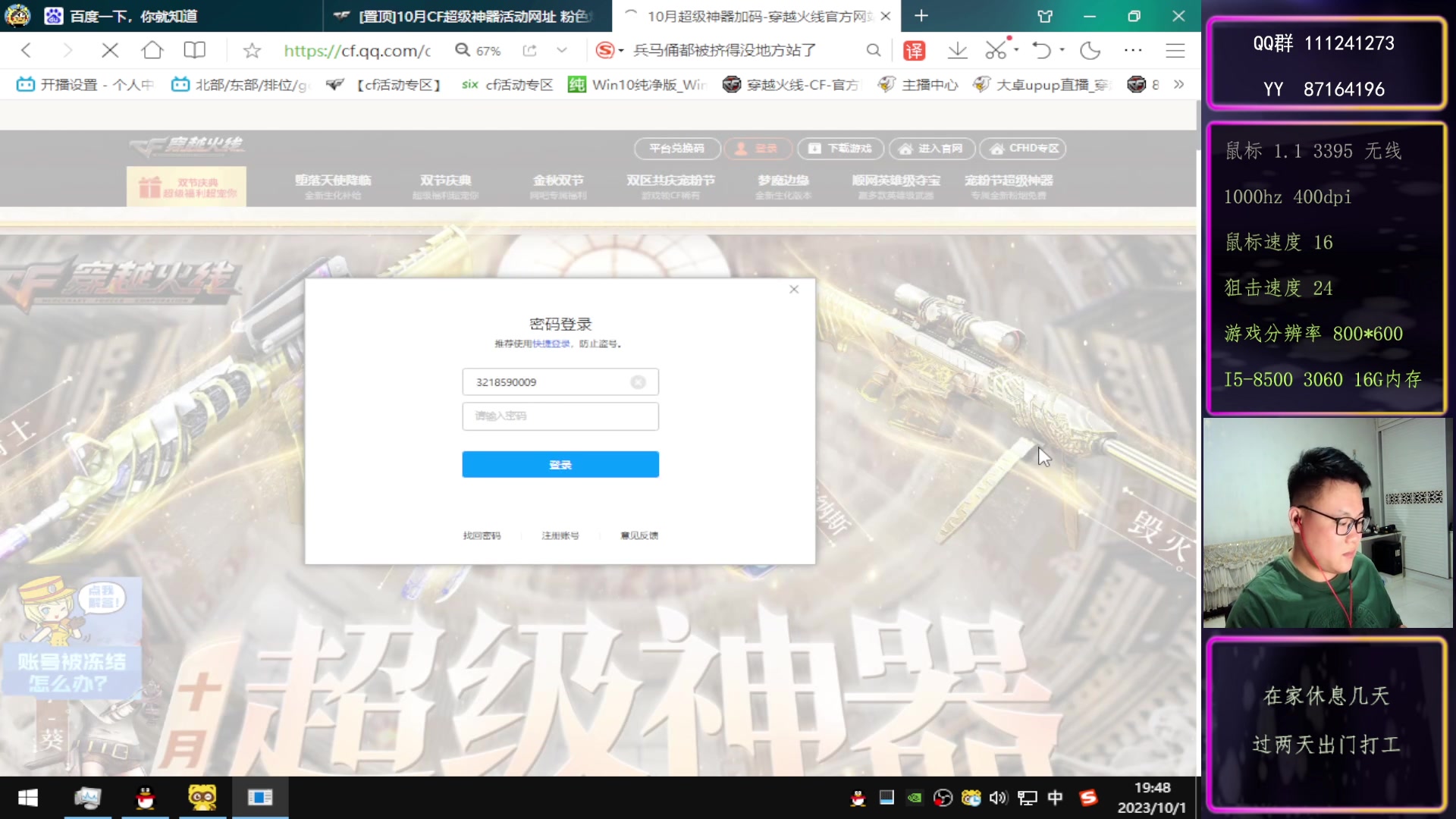Open the Sogou S tray icon

click(1088, 798)
